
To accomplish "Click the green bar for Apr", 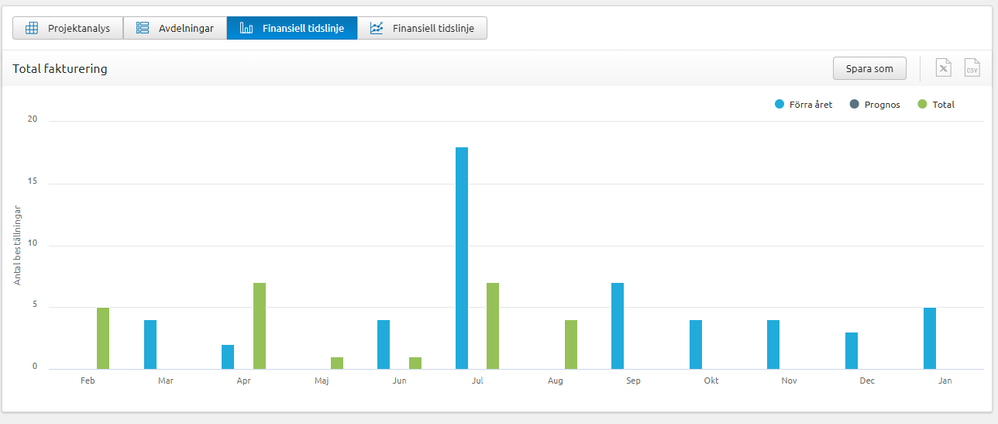I will pos(259,326).
